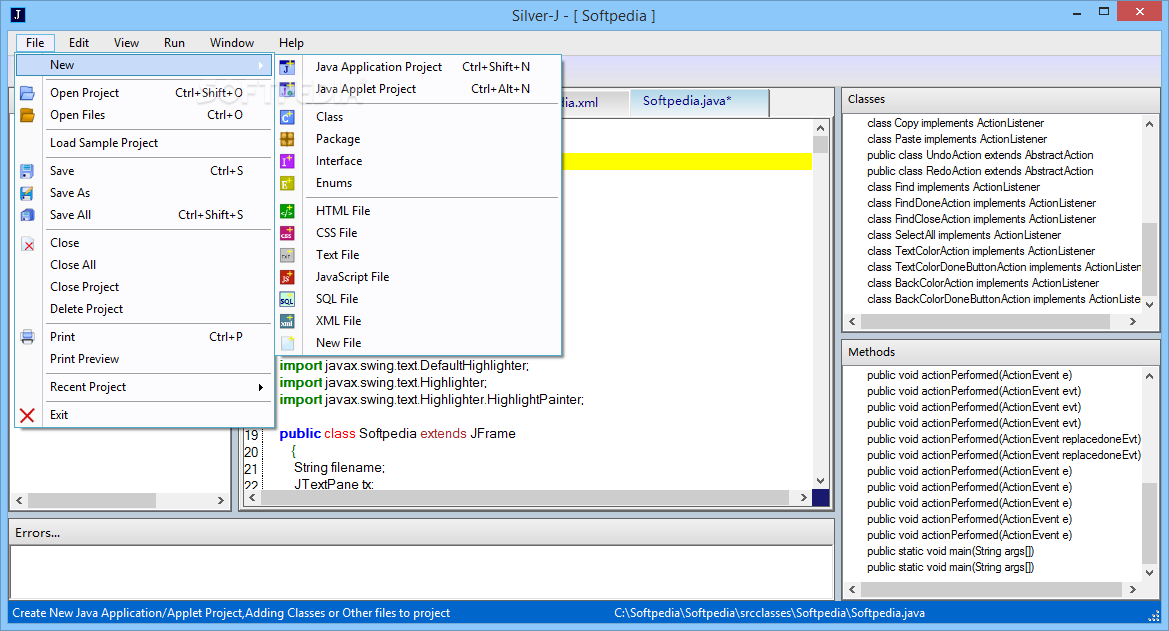This screenshot has width=1169, height=631.
Task: Open the Window menu
Action: (x=231, y=43)
